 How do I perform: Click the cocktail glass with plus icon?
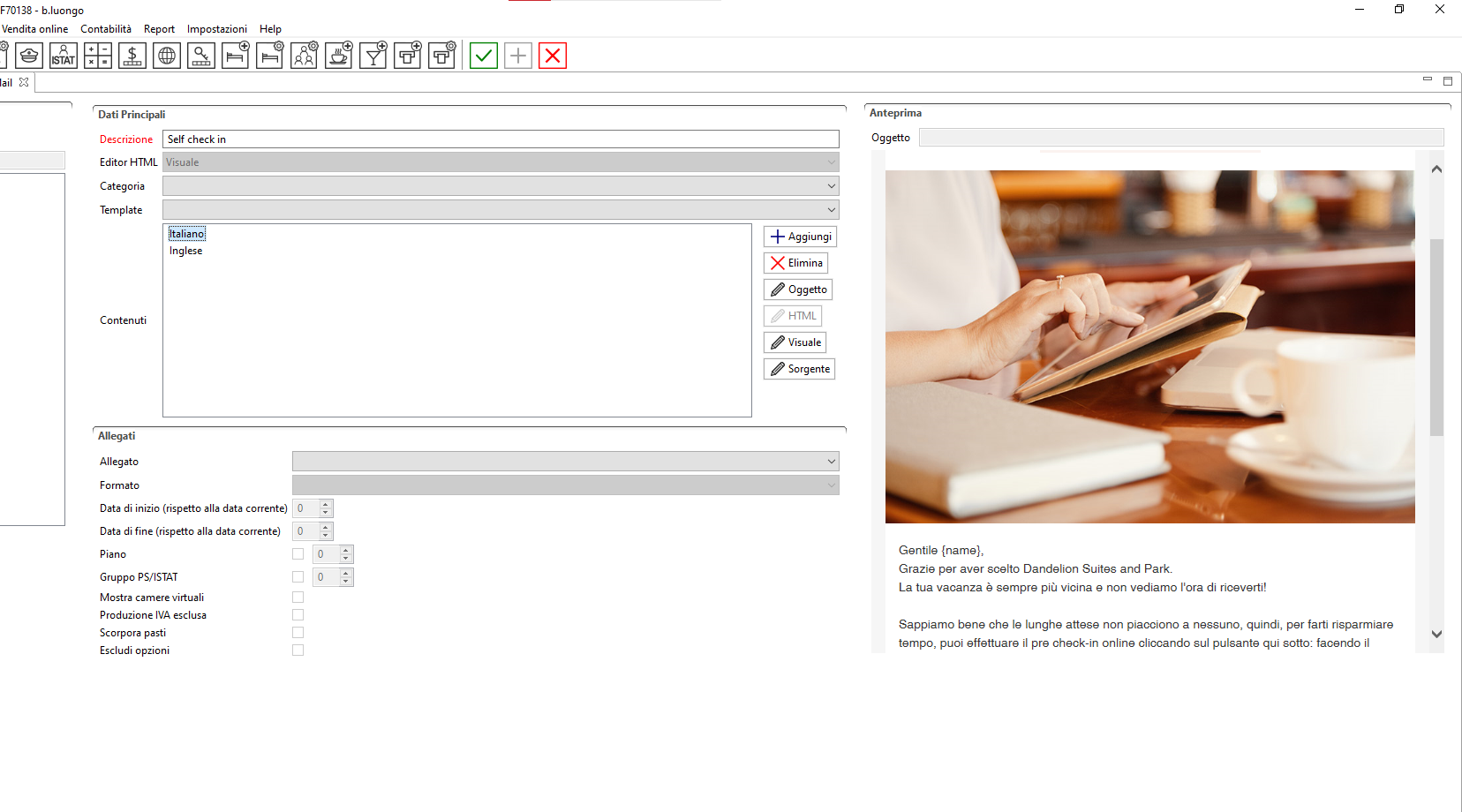coord(373,56)
